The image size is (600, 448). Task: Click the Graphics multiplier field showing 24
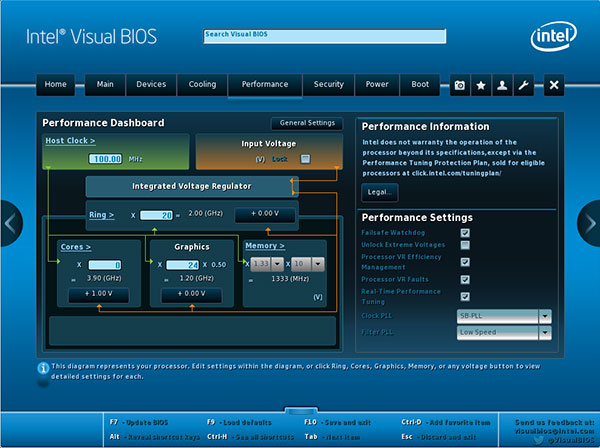click(x=183, y=265)
